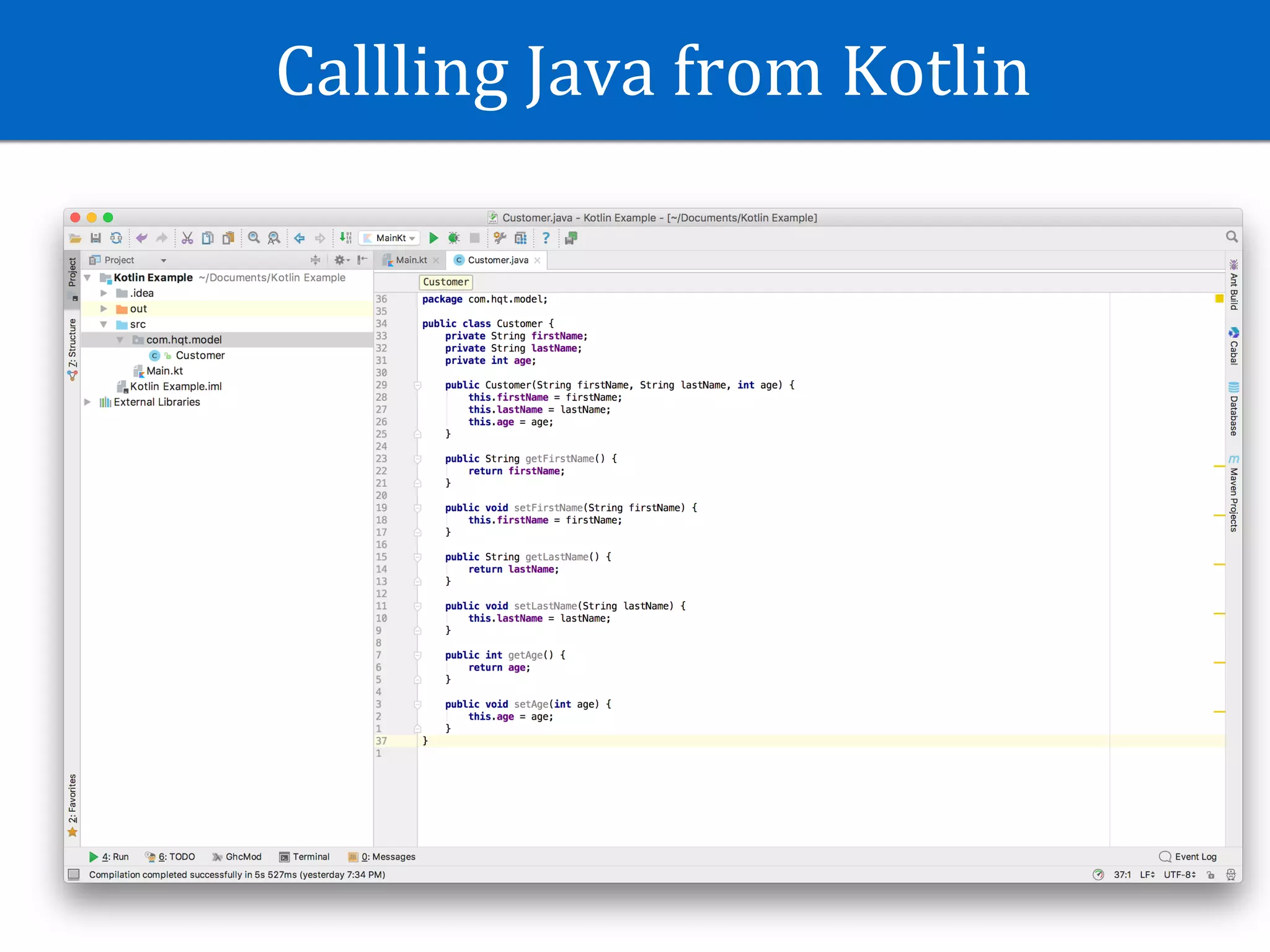
Task: Click the Save All floppy icon
Action: [95, 238]
